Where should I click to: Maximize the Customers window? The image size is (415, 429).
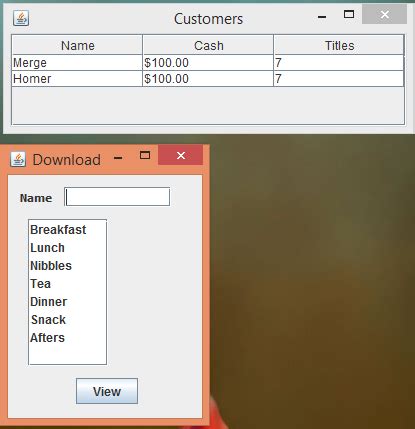(x=349, y=14)
